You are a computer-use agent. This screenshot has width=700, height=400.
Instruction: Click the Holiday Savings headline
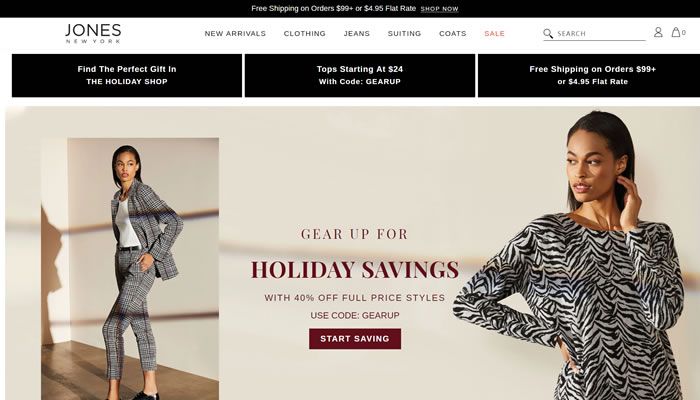click(x=355, y=270)
